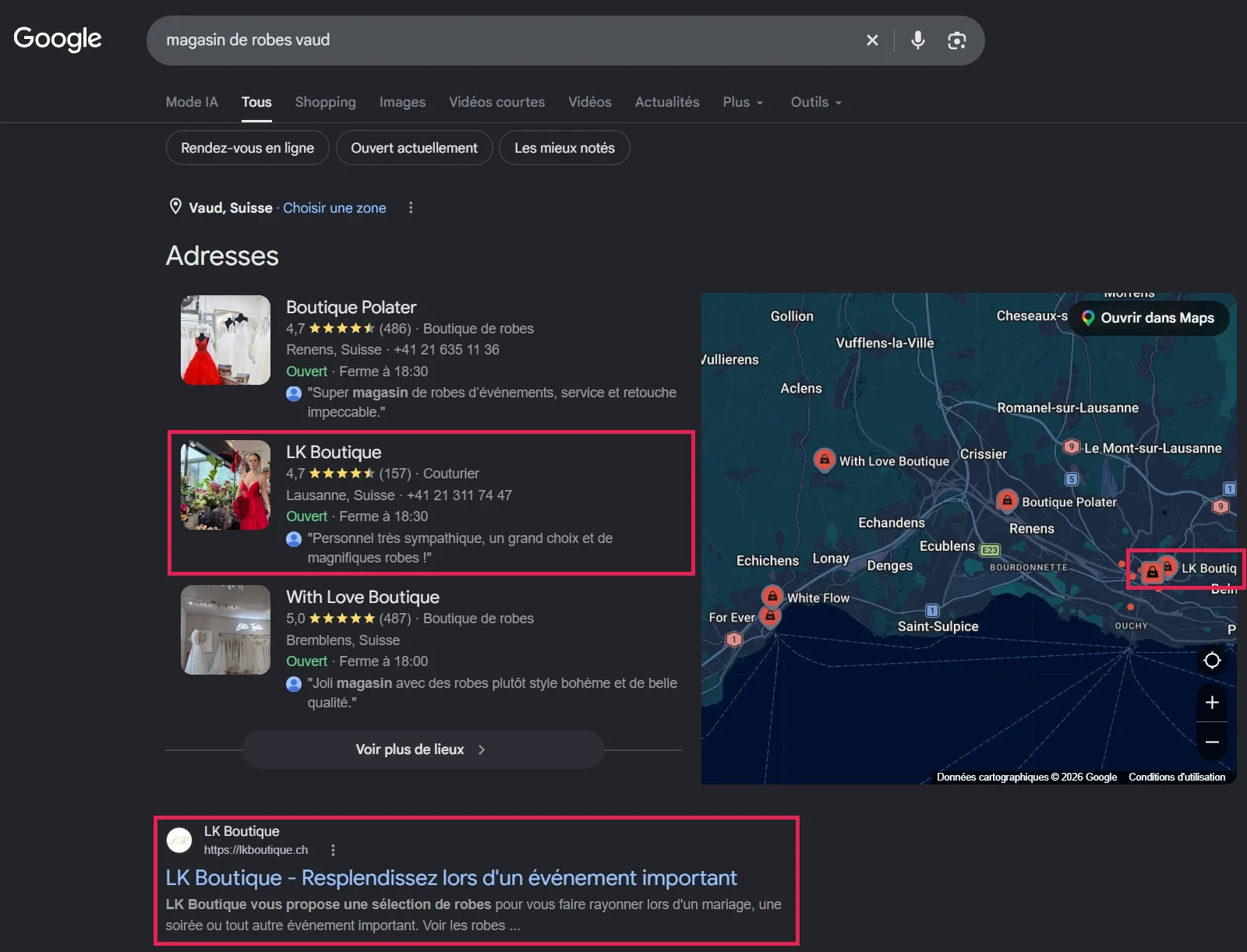
Task: Toggle the Rendez-vous en ligne filter
Action: coord(248,148)
